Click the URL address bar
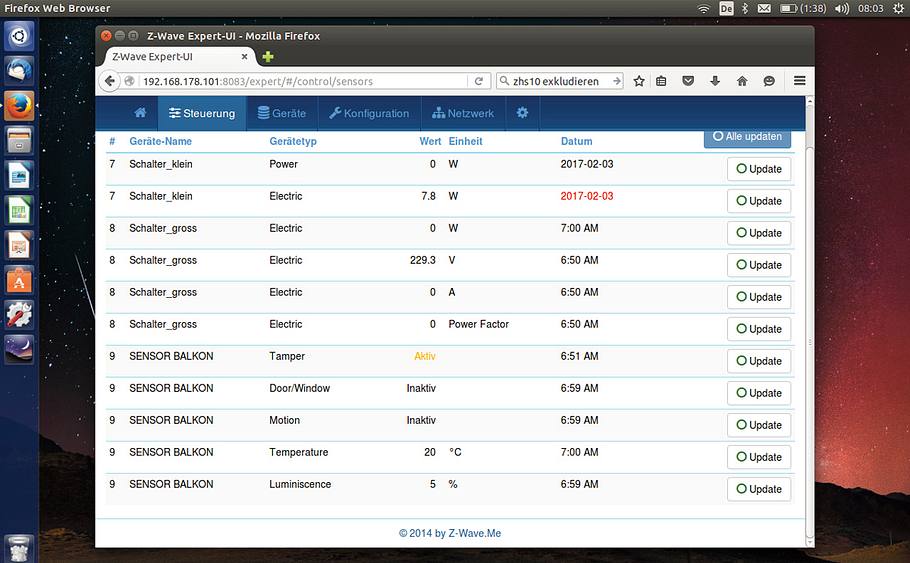This screenshot has height=563, width=910. coord(300,81)
